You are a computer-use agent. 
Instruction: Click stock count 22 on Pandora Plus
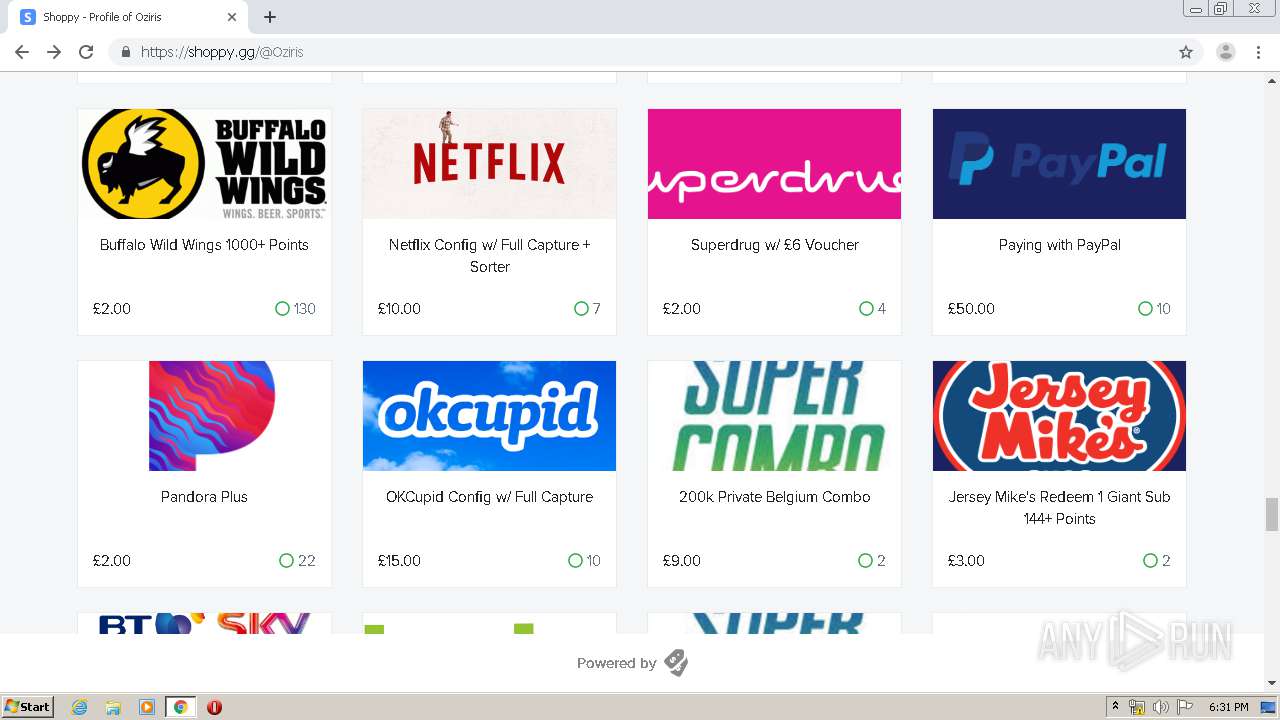(x=307, y=561)
